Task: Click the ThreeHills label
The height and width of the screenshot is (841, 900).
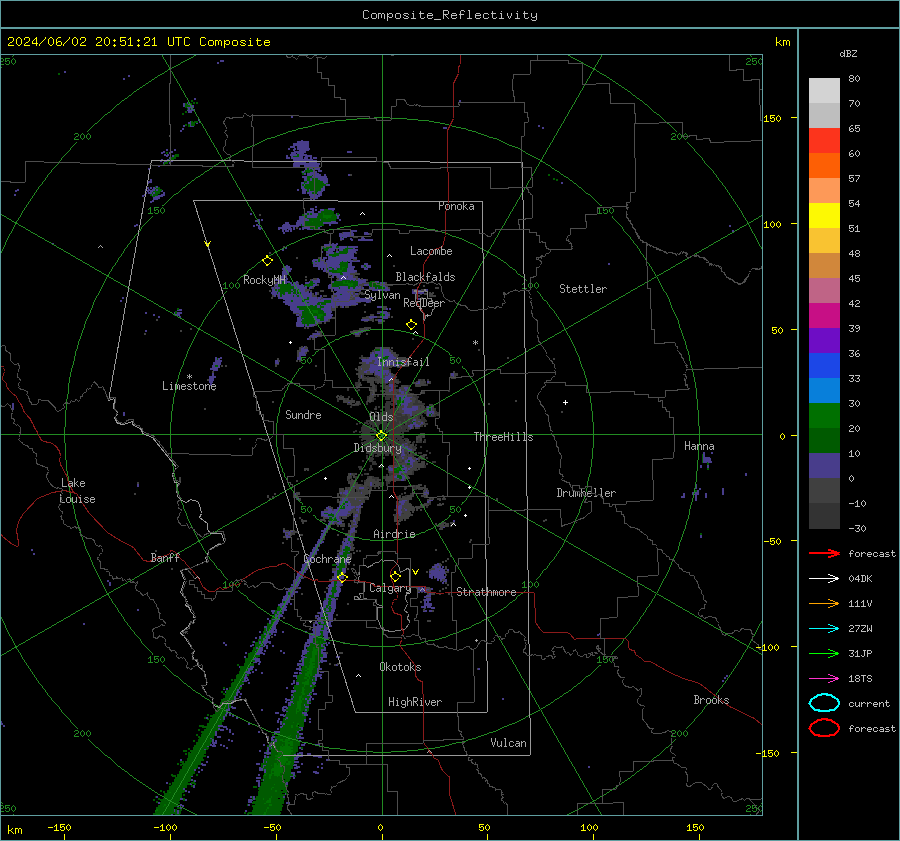Action: pyautogui.click(x=503, y=437)
